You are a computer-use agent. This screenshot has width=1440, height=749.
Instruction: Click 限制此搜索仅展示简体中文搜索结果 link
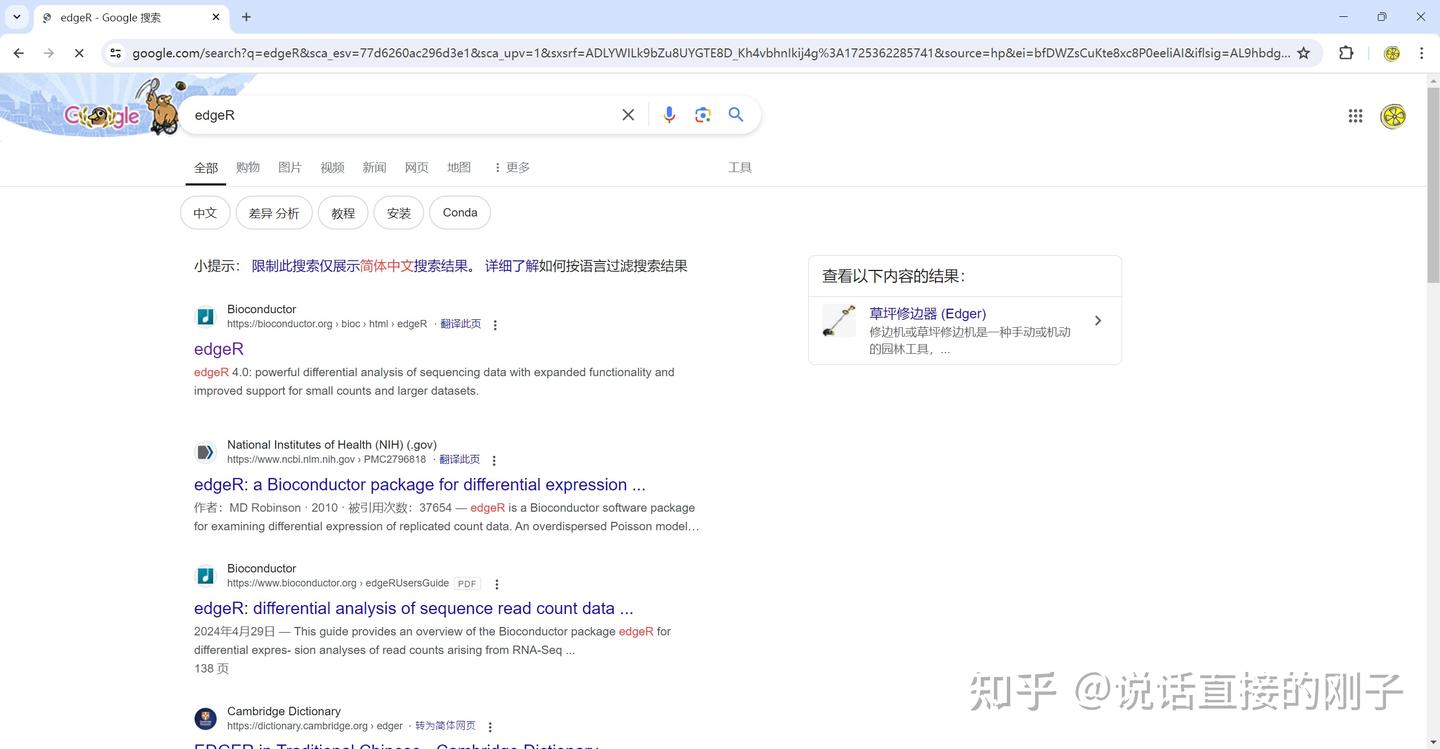point(360,266)
